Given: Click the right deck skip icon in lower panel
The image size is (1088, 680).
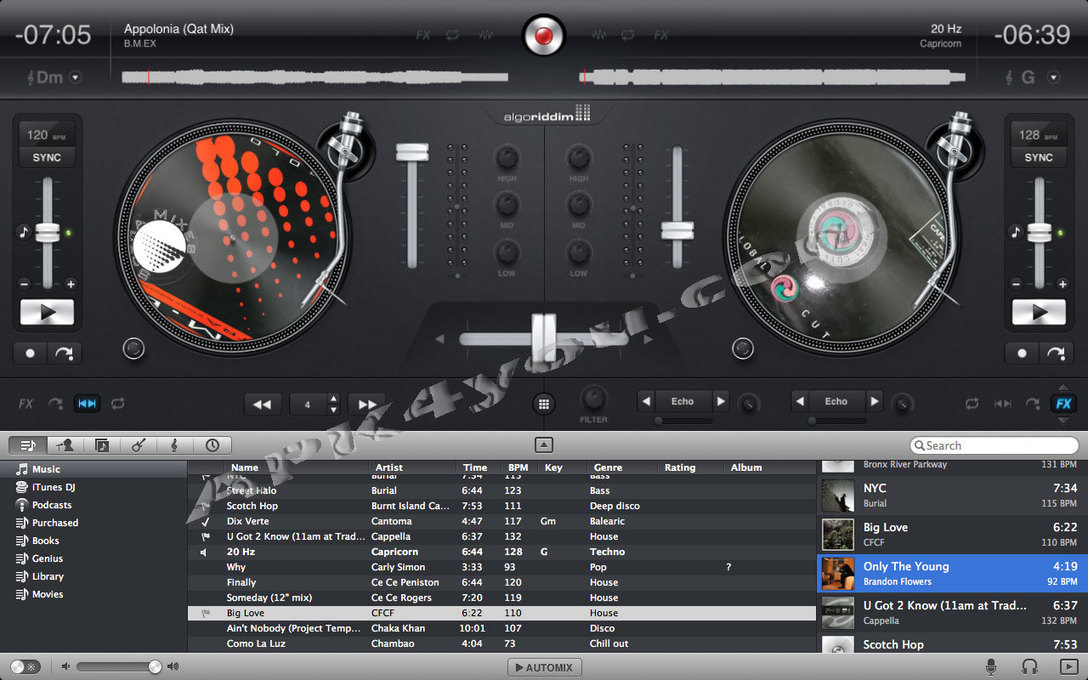Looking at the screenshot, I should (1003, 403).
